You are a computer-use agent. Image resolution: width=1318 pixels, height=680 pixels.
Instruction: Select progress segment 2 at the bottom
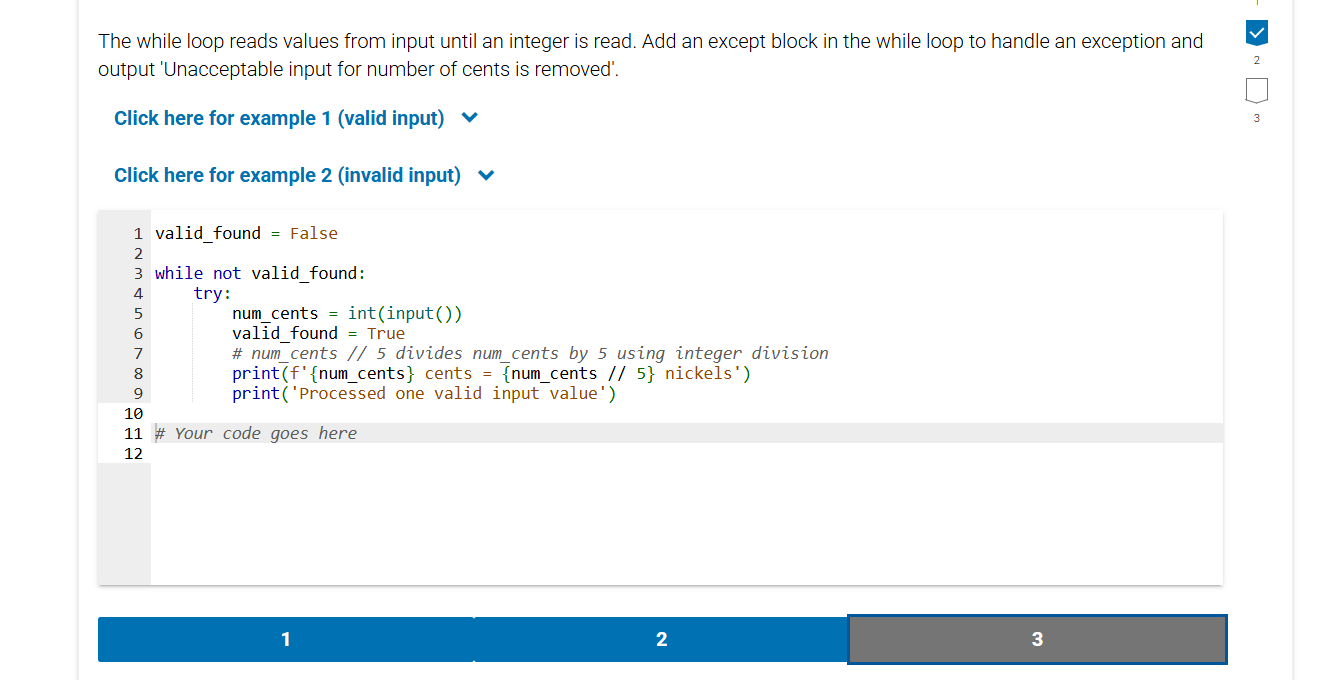click(661, 639)
